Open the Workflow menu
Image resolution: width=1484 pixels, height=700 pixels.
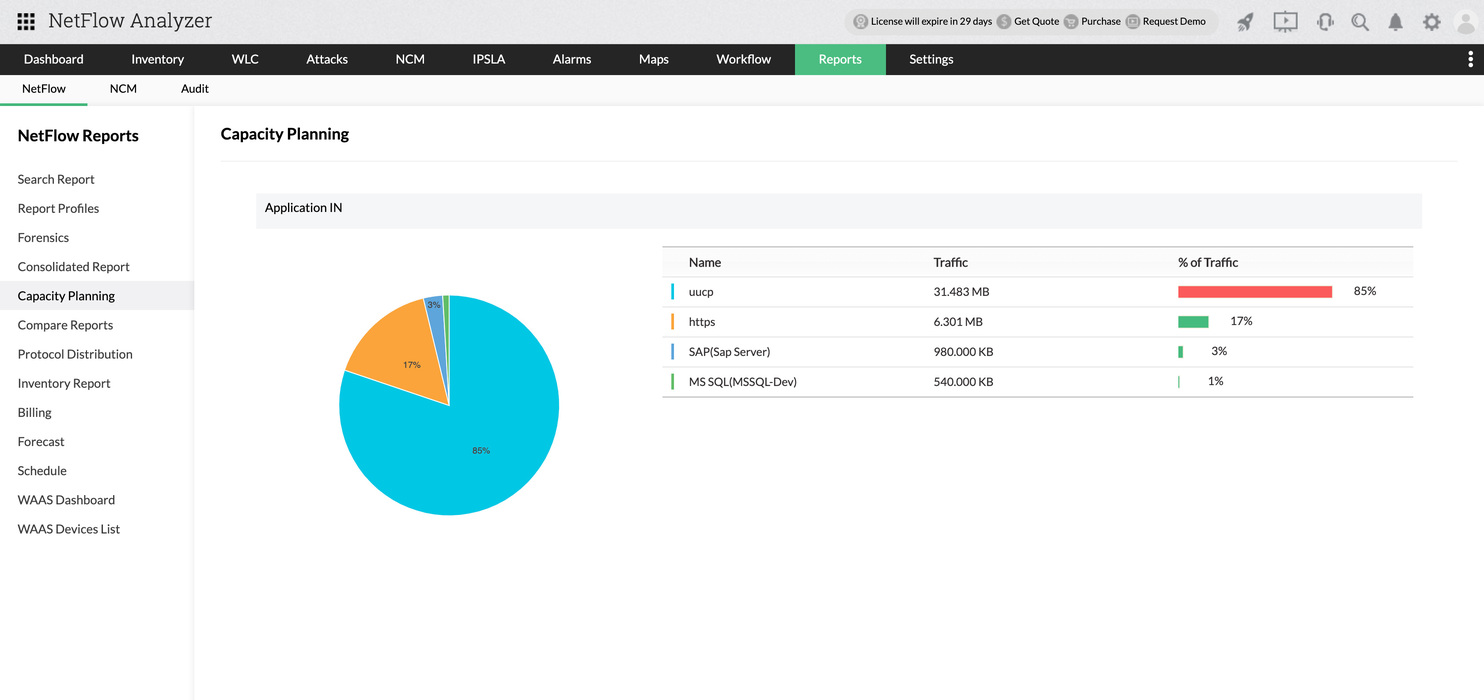coord(743,59)
